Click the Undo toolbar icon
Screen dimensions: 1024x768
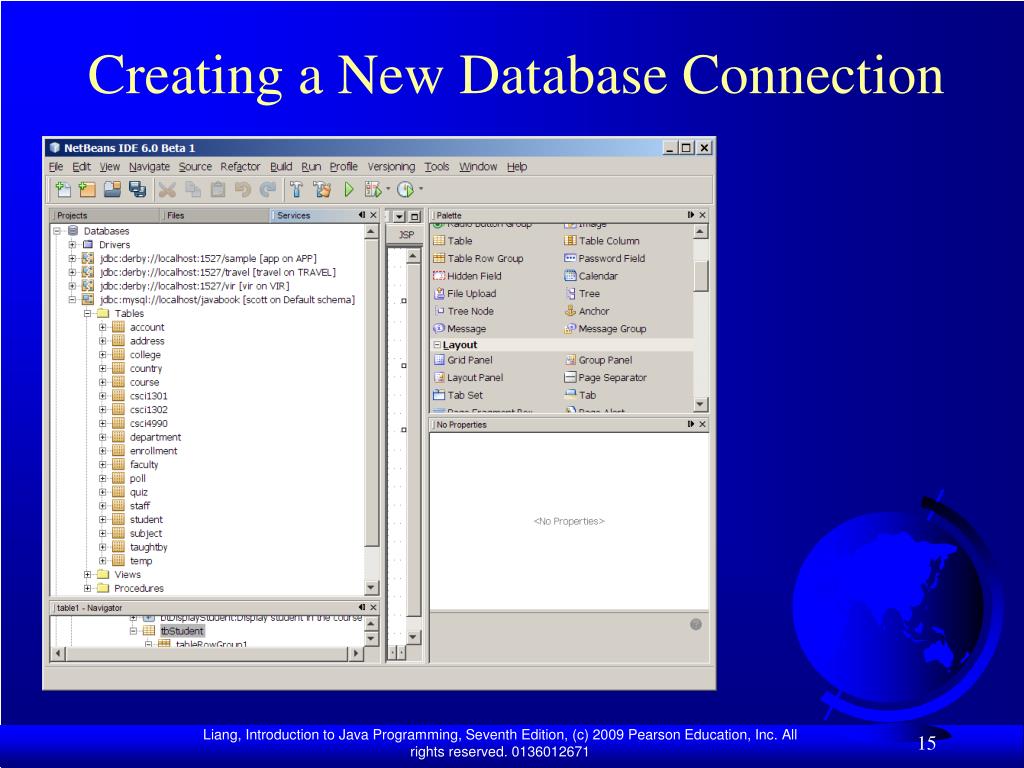point(243,189)
